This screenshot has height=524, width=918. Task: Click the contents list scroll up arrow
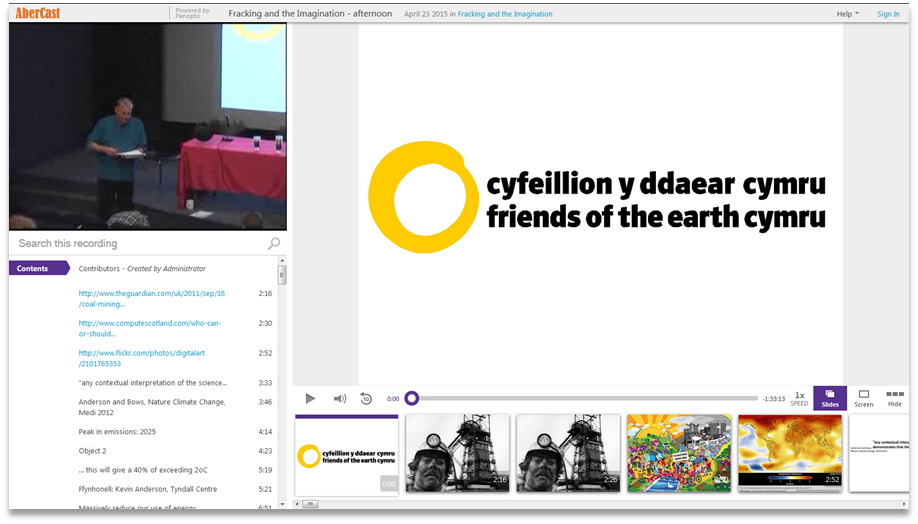282,260
